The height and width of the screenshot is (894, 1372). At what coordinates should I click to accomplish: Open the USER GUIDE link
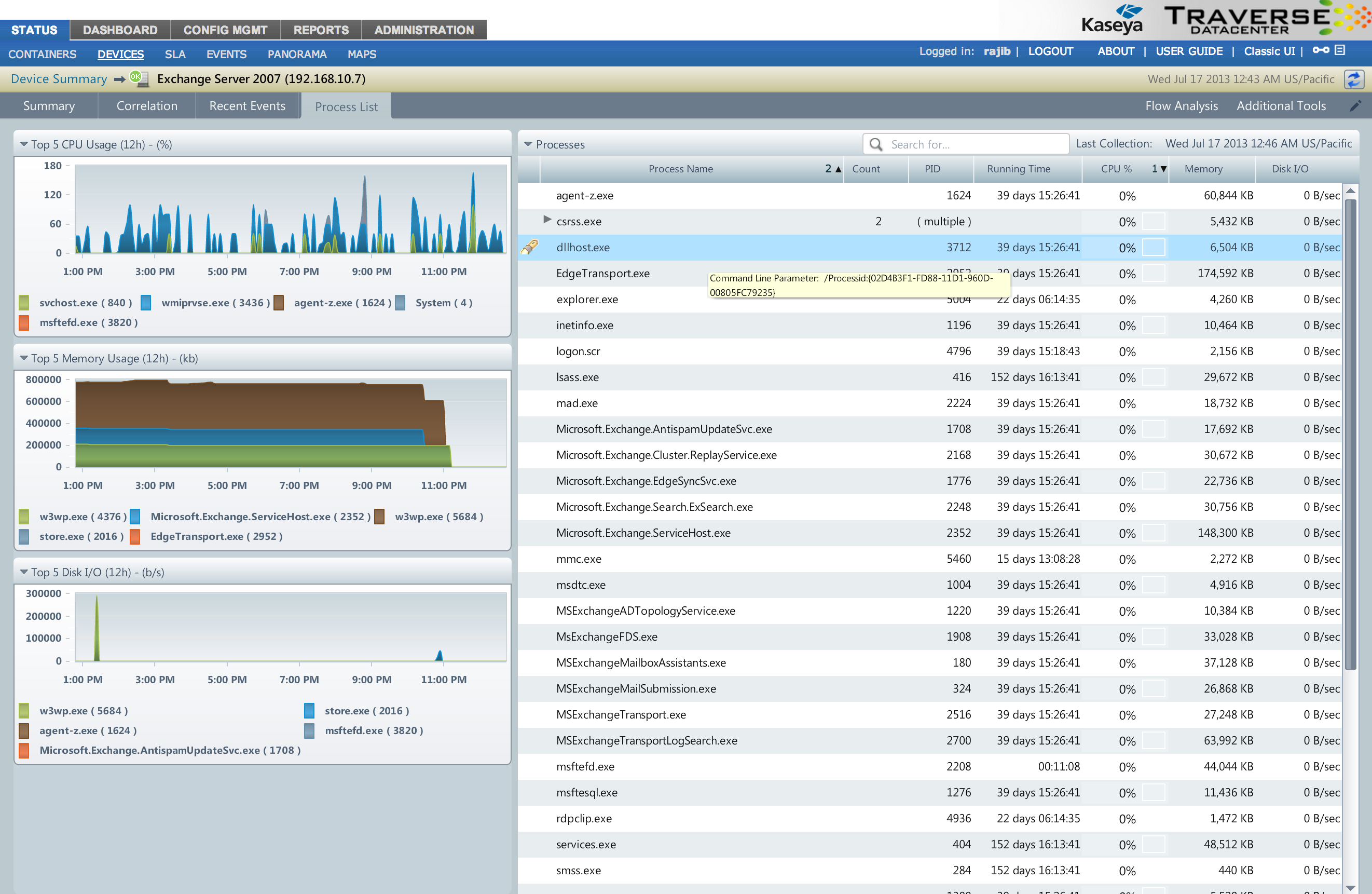pos(1189,51)
